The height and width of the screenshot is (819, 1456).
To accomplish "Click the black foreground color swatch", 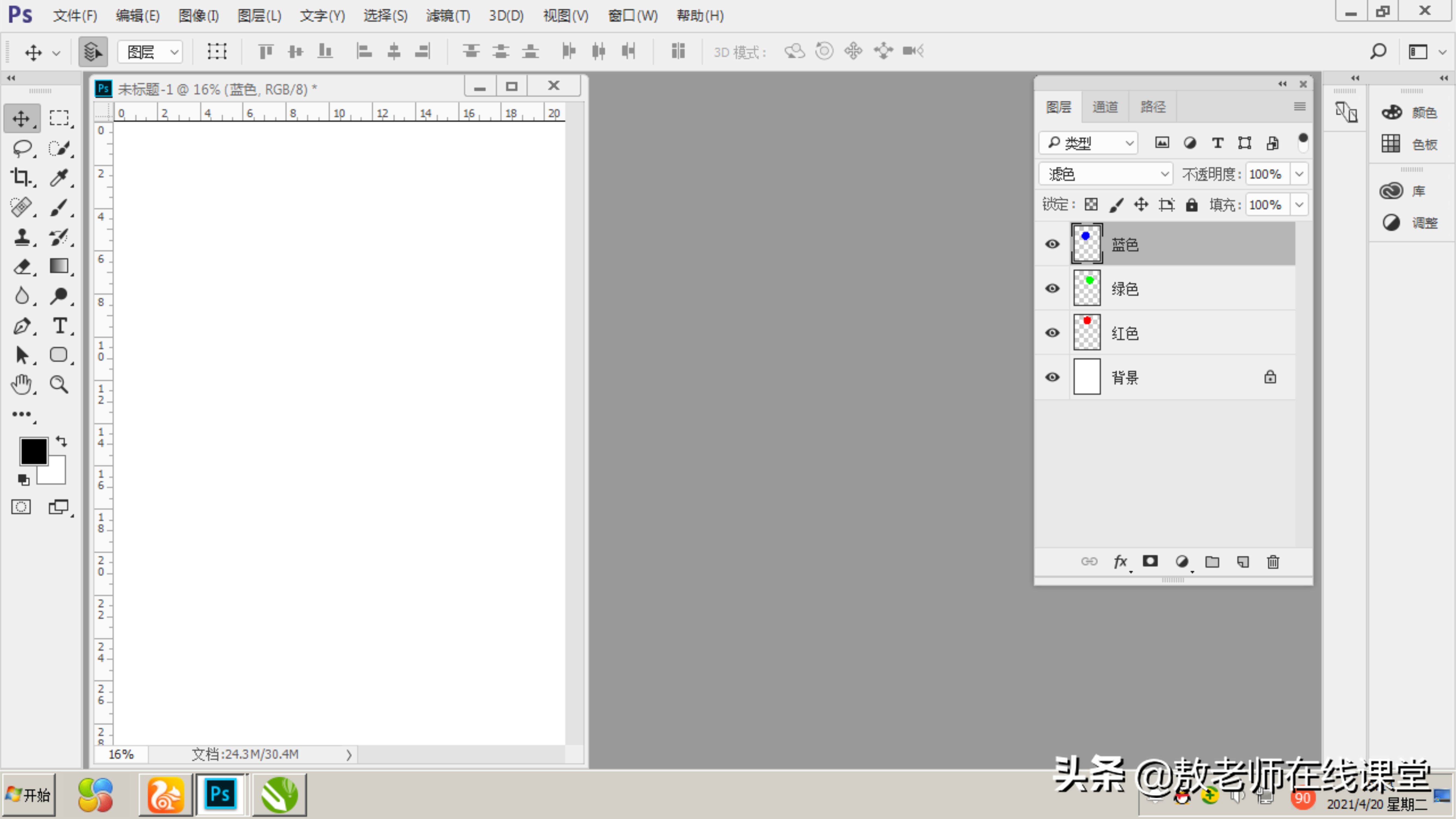I will [33, 451].
